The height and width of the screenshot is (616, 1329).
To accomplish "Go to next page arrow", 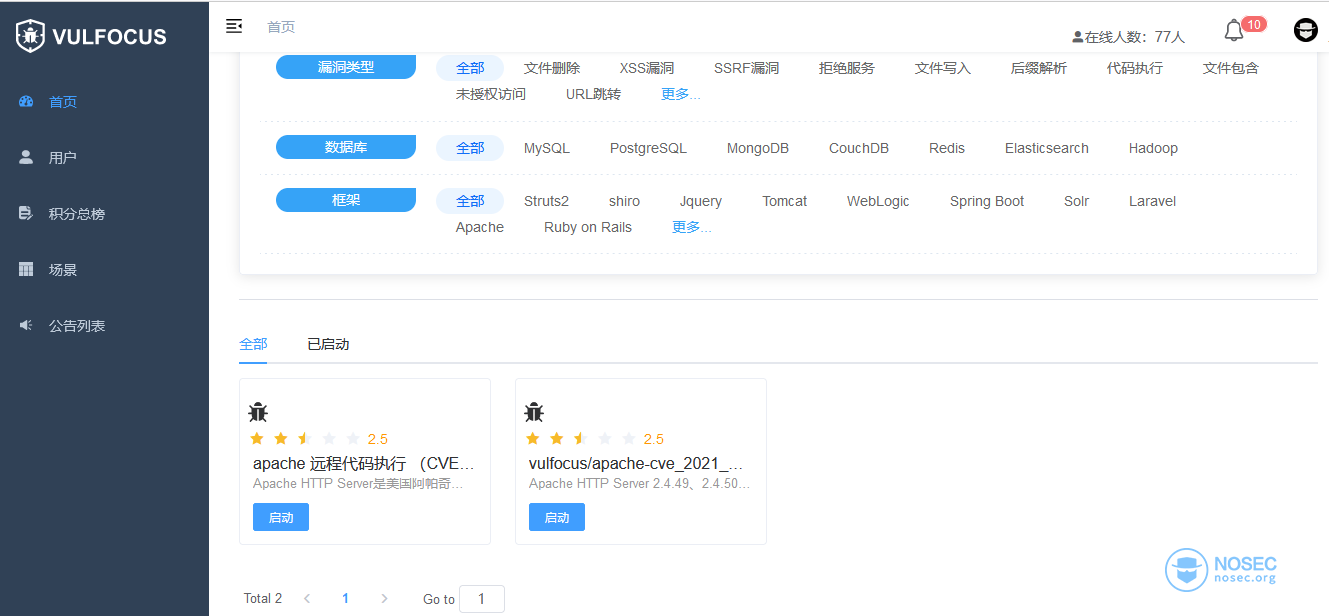I will 385,598.
